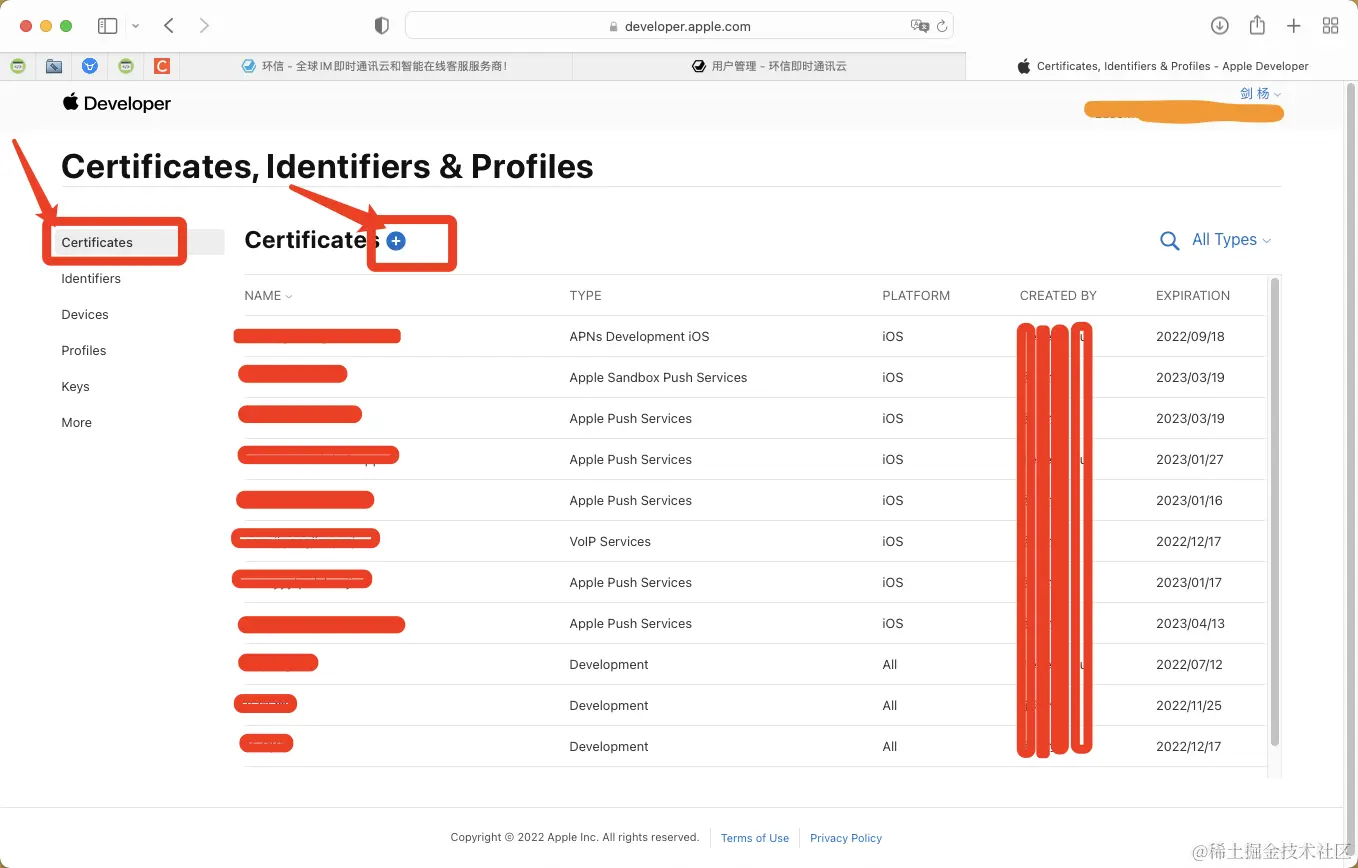Click the CREATED BY column header

(1058, 295)
